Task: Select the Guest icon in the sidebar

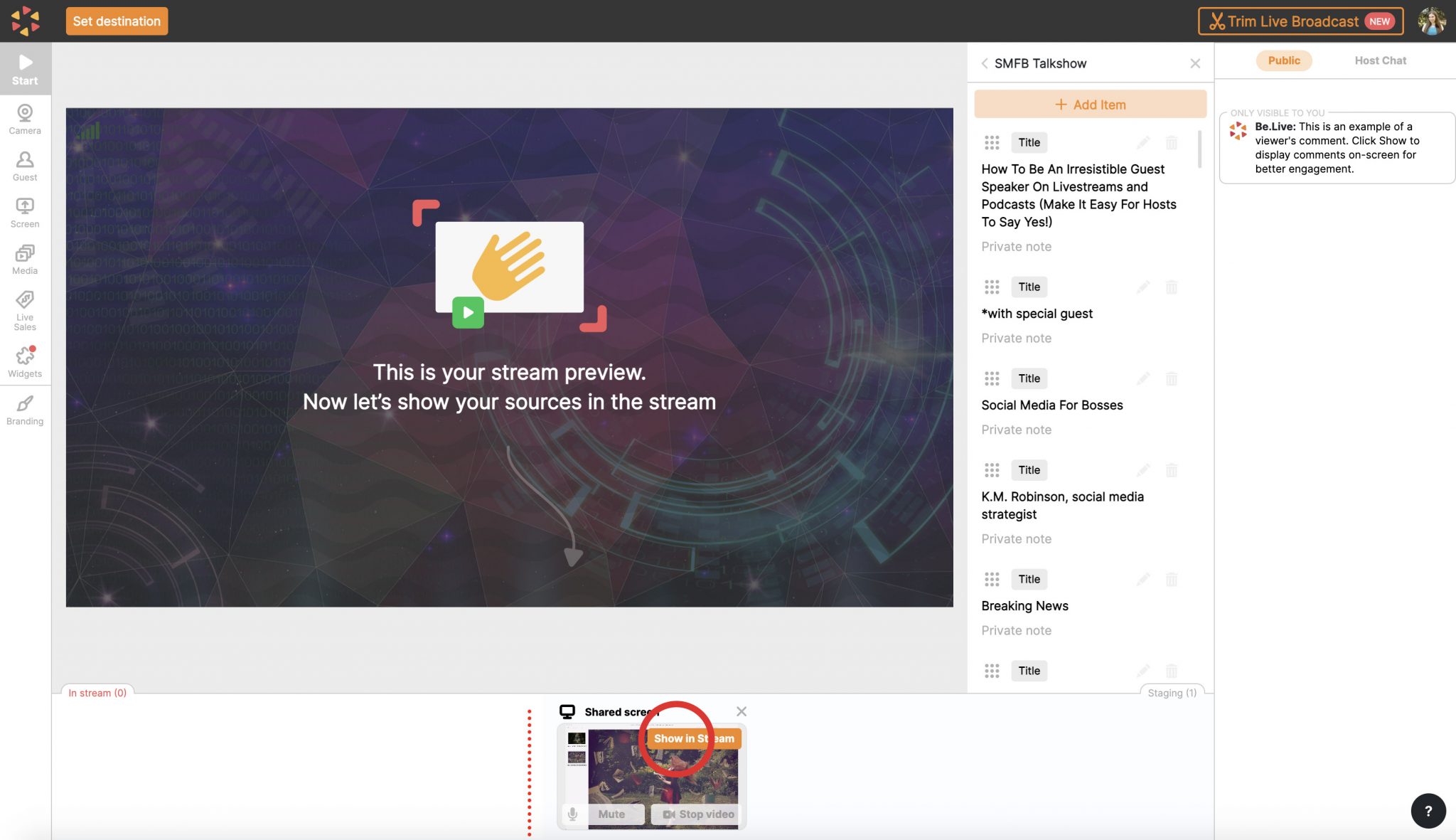Action: 25,165
